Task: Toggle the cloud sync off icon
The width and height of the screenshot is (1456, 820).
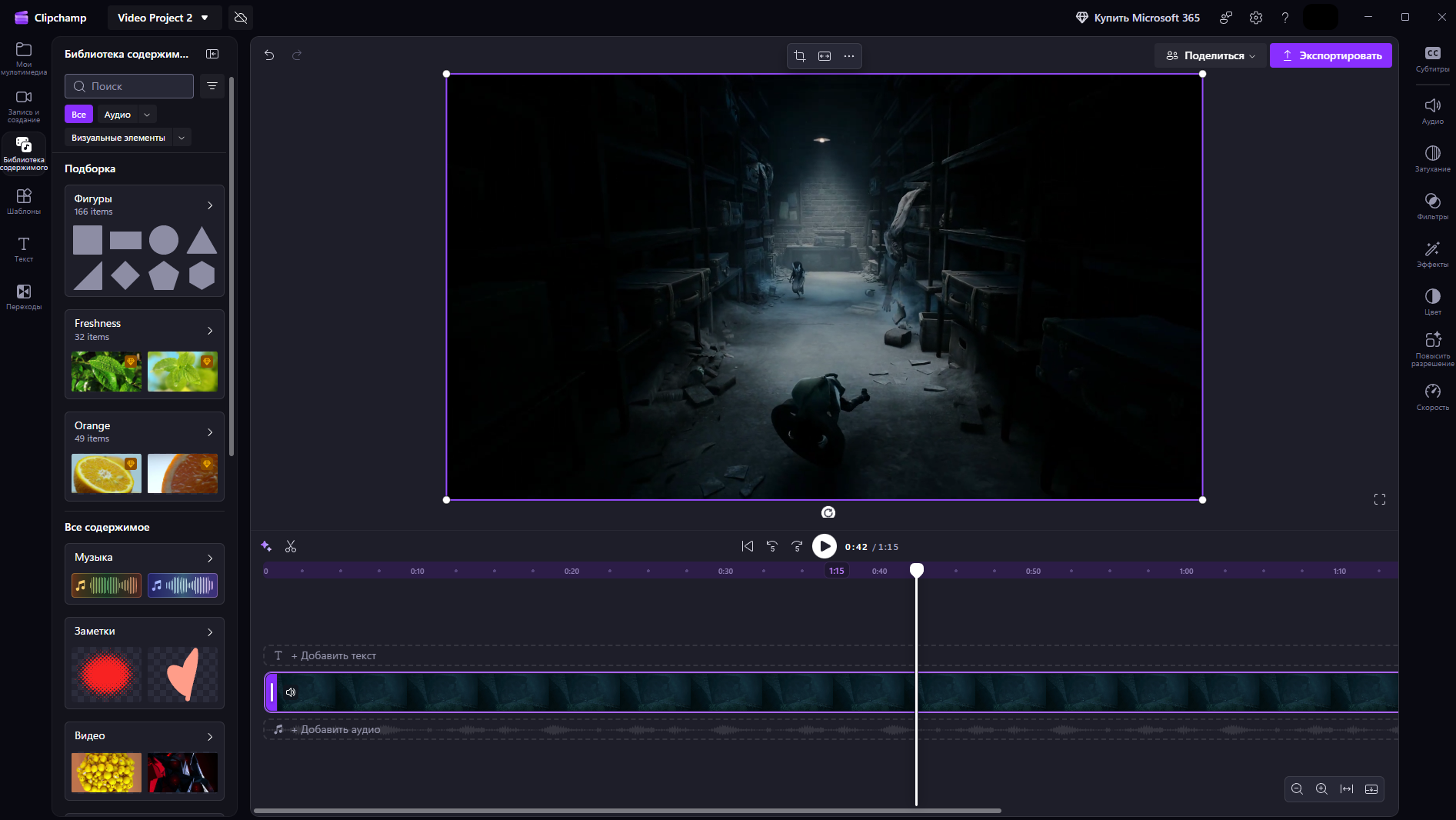Action: 241,18
